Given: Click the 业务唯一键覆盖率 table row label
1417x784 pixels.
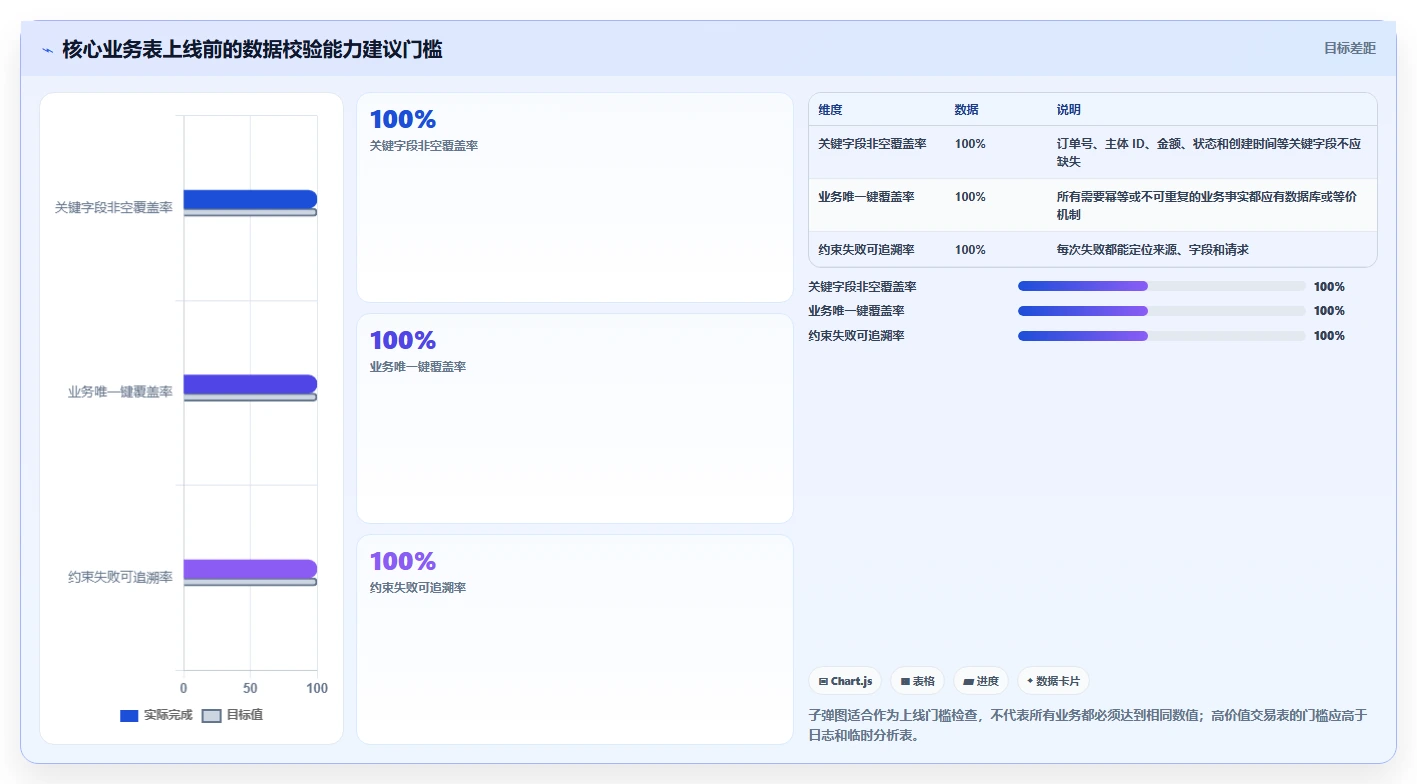Looking at the screenshot, I should tap(866, 197).
